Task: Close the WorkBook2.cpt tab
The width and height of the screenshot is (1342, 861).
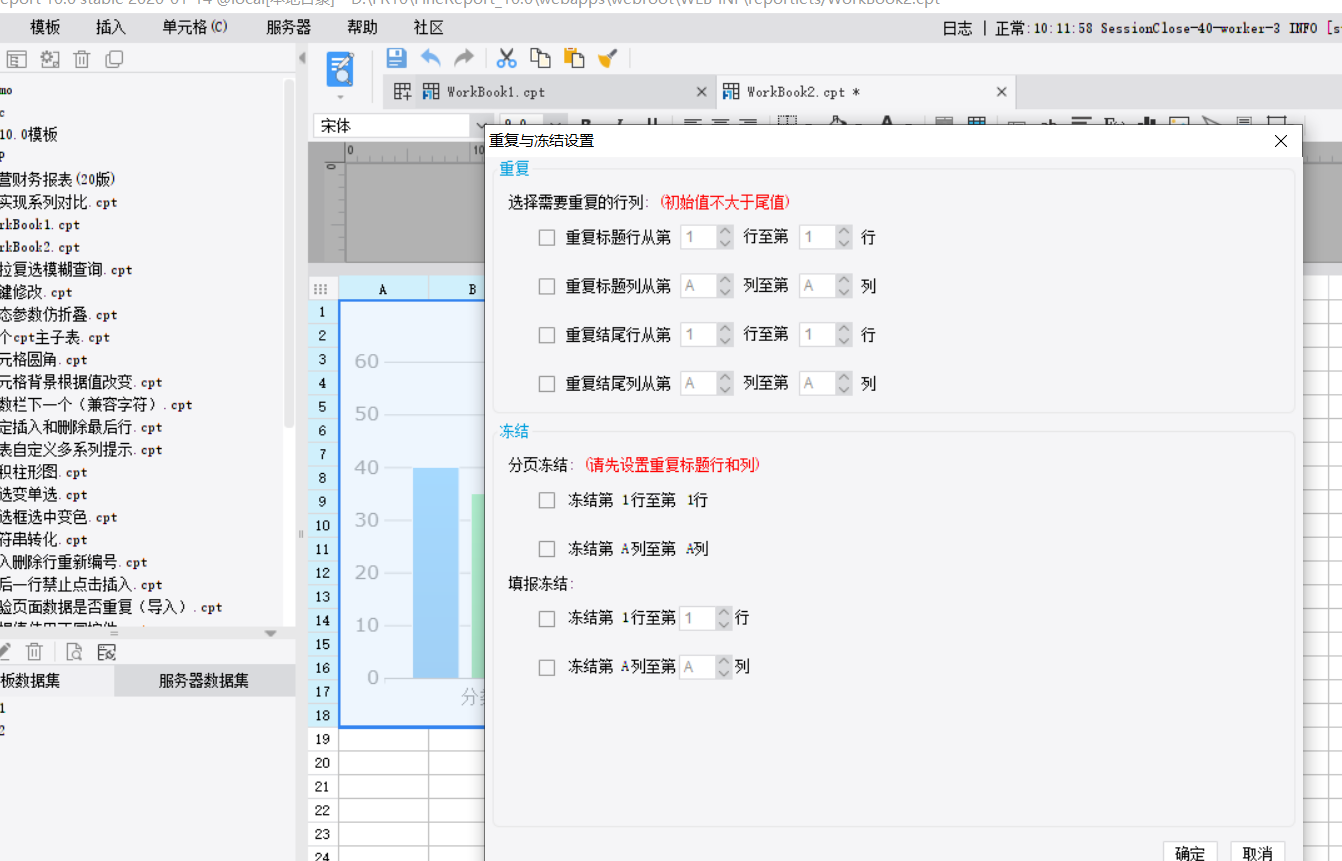Action: [x=1001, y=92]
